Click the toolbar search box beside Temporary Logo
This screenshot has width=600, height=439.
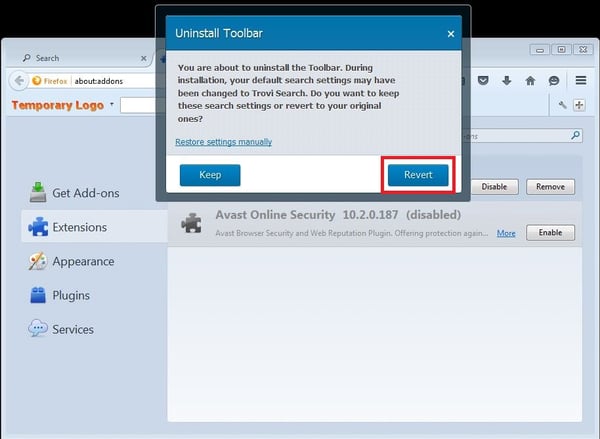[x=138, y=105]
